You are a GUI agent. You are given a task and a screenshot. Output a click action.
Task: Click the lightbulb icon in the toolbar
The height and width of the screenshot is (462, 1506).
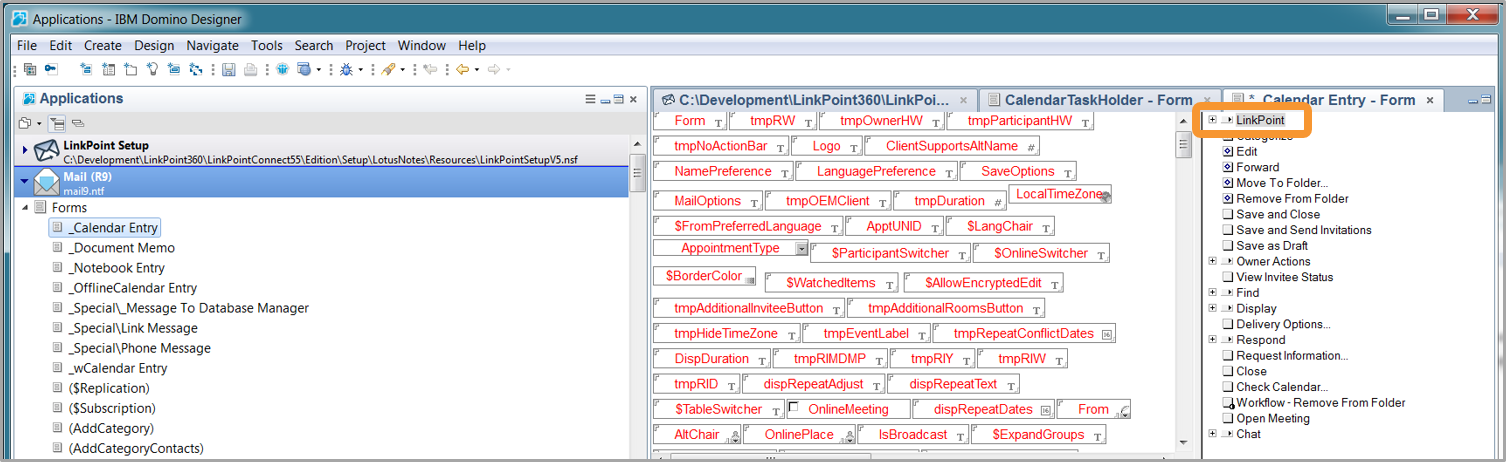point(152,69)
